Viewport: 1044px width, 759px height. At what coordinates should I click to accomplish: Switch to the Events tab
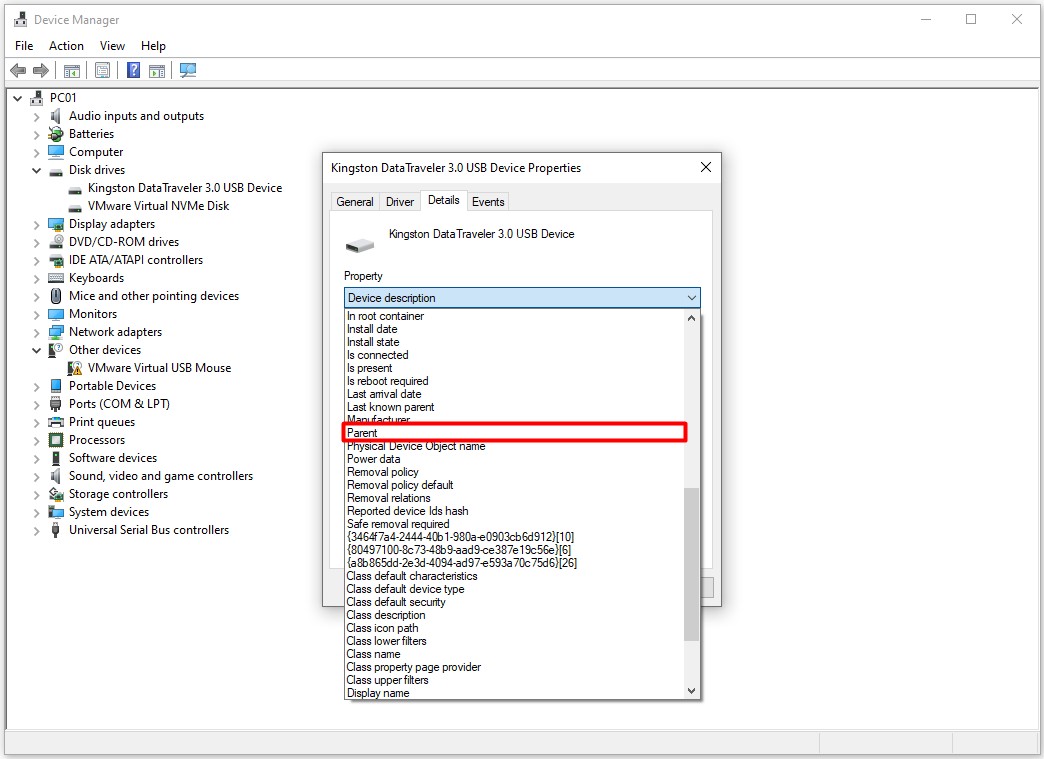488,202
